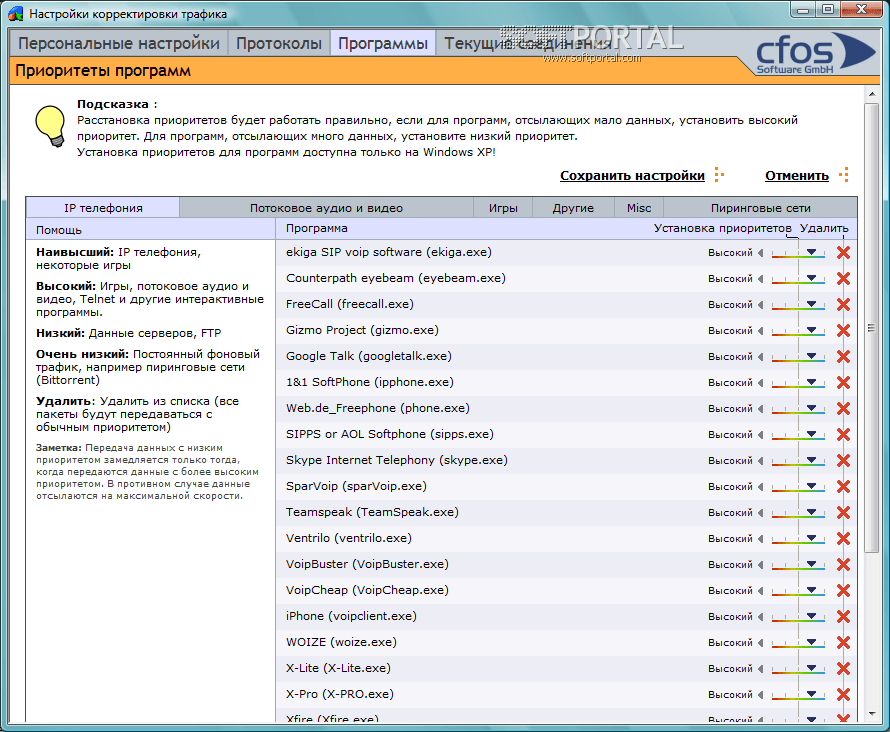Remove the X-Pro entry

pyautogui.click(x=843, y=695)
